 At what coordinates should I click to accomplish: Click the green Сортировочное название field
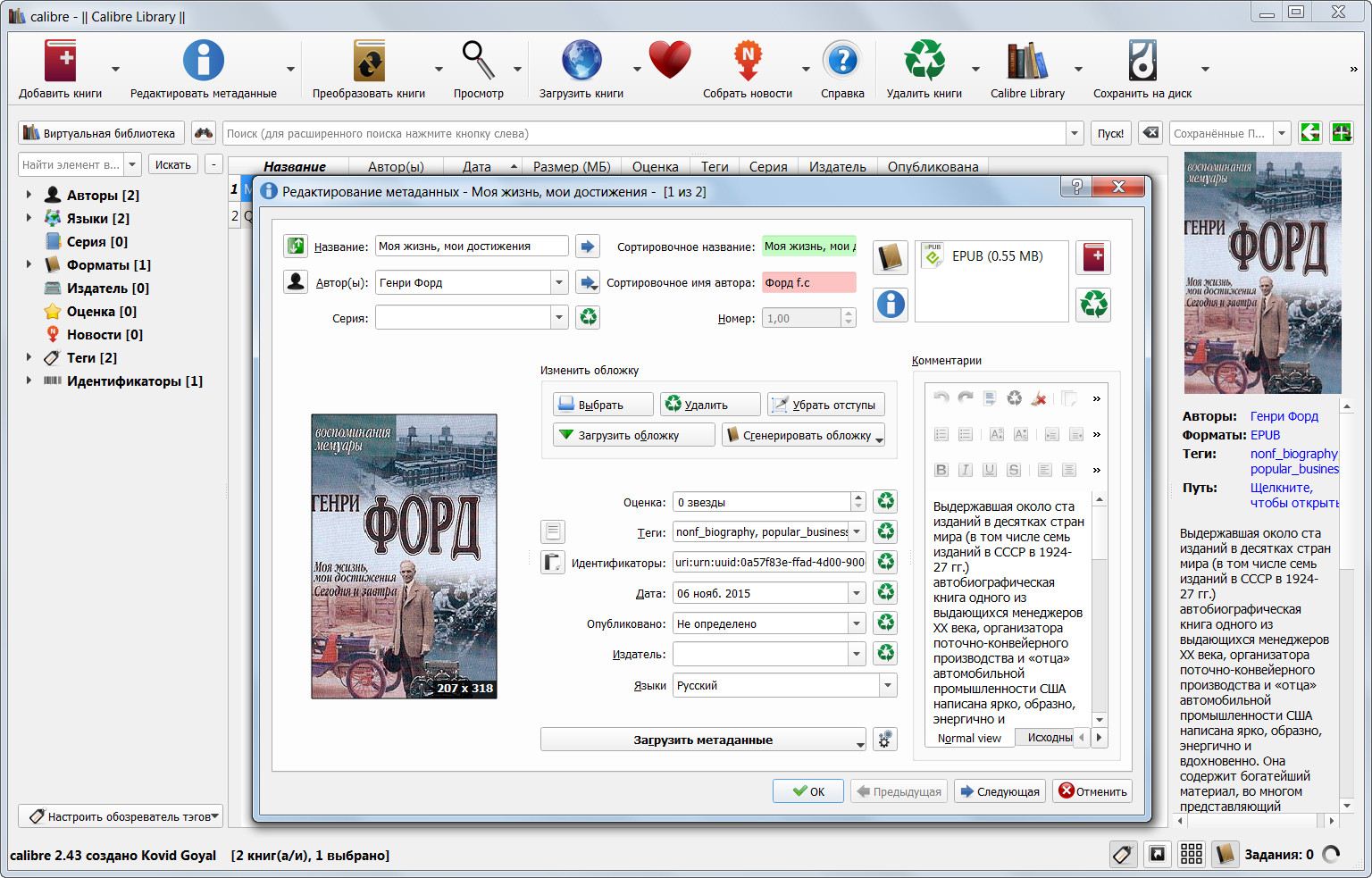[808, 246]
